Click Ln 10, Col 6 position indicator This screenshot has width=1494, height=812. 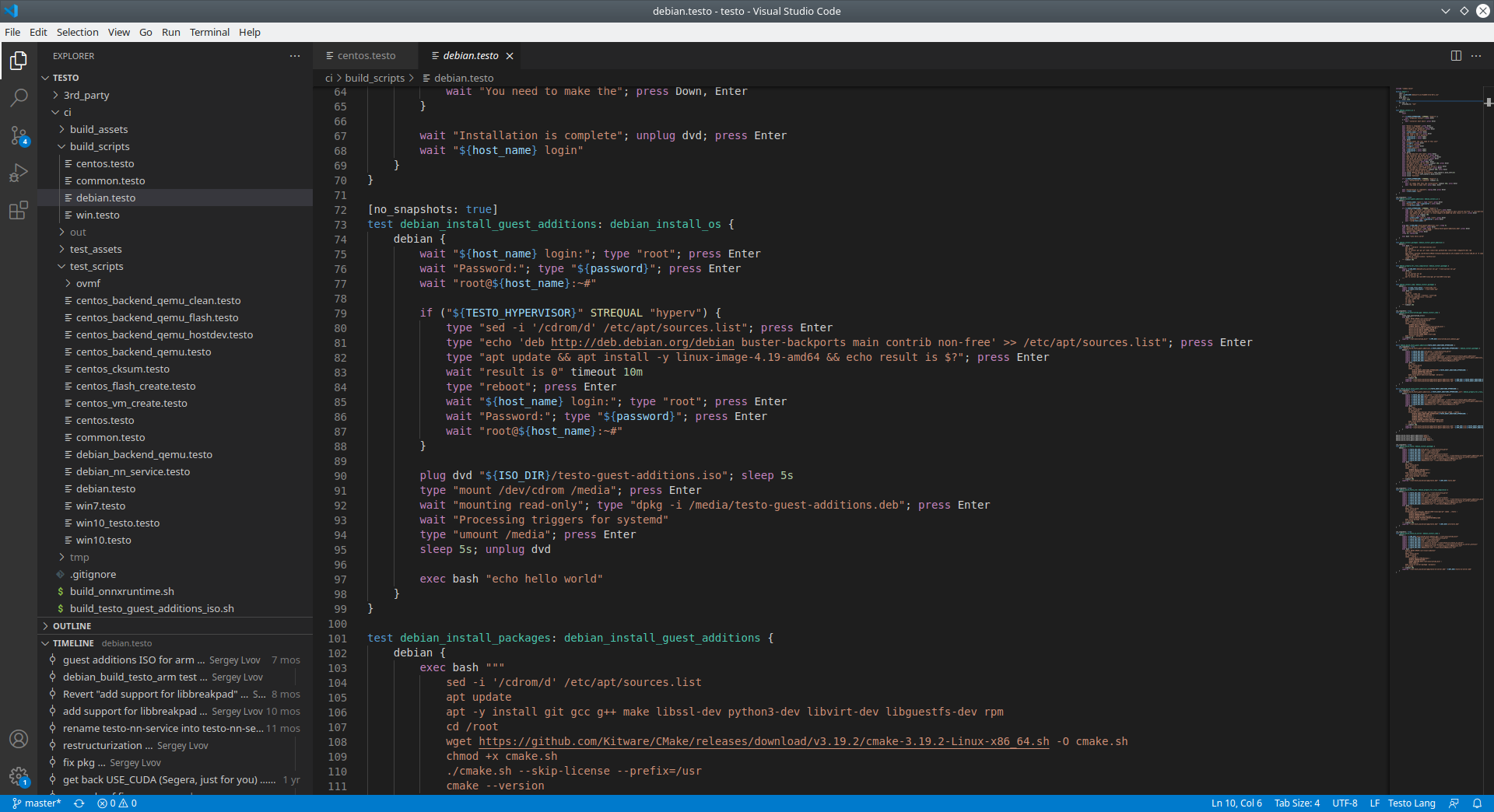(x=1236, y=803)
